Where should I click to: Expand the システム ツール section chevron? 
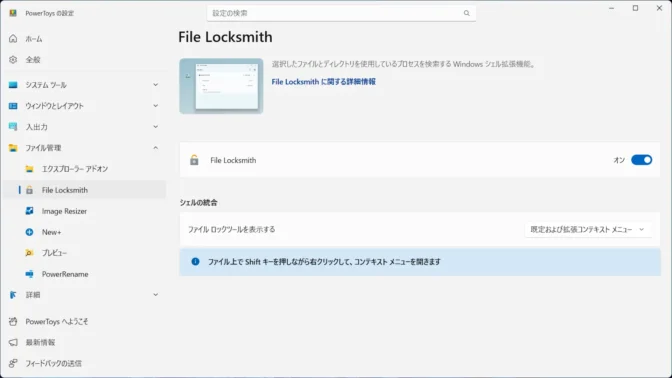156,85
